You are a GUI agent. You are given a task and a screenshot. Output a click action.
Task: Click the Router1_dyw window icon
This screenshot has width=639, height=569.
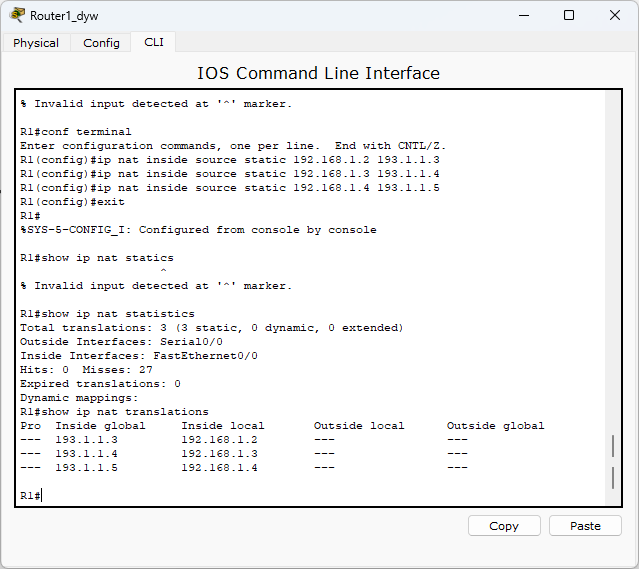coord(17,15)
